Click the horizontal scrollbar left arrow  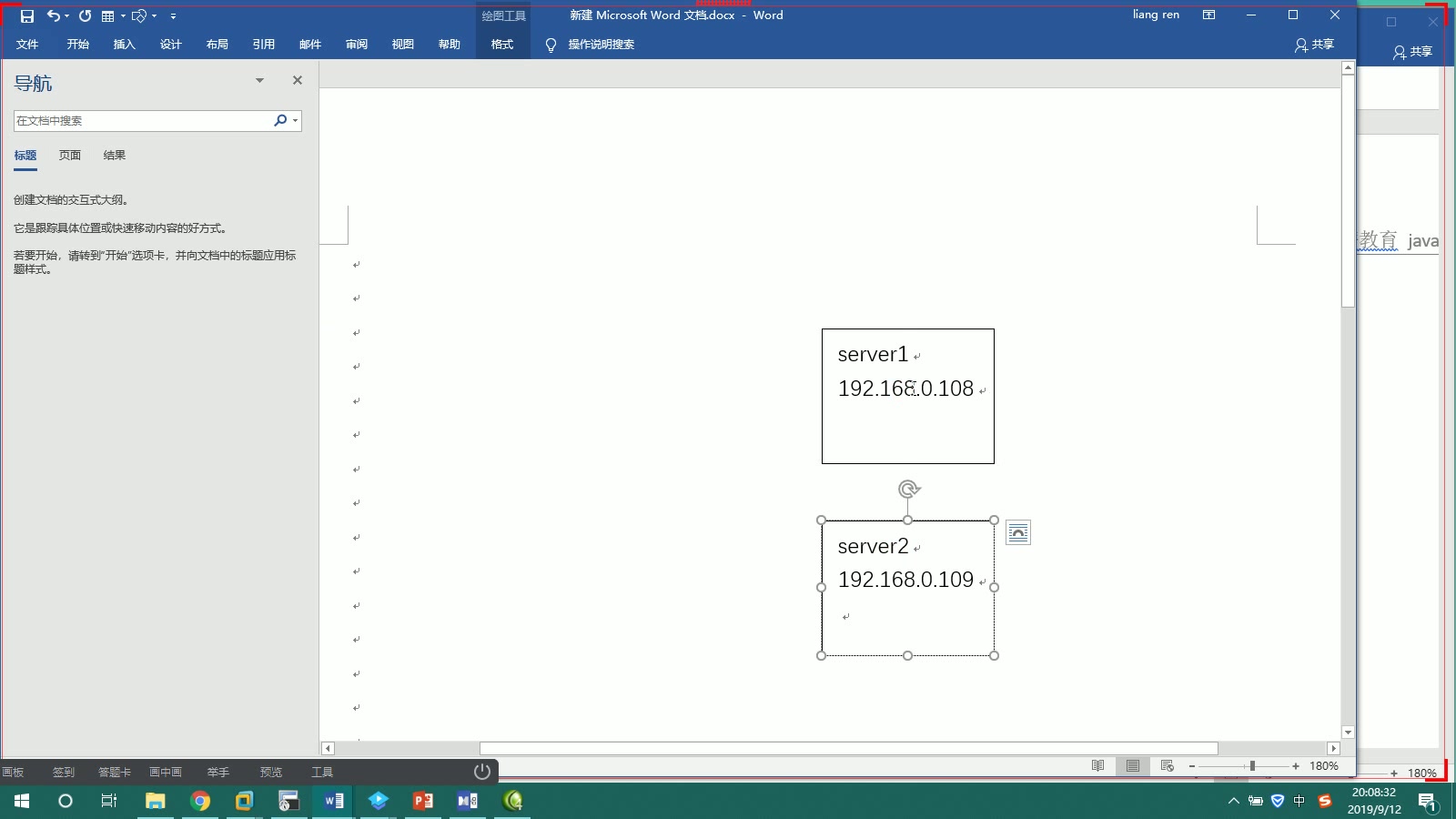328,748
